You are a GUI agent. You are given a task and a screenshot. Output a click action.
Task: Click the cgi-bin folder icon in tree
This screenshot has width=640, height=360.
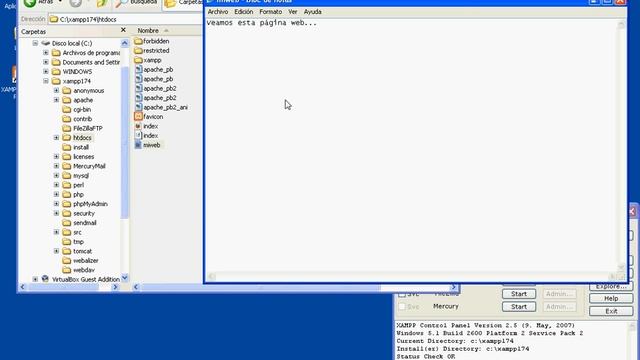67,109
